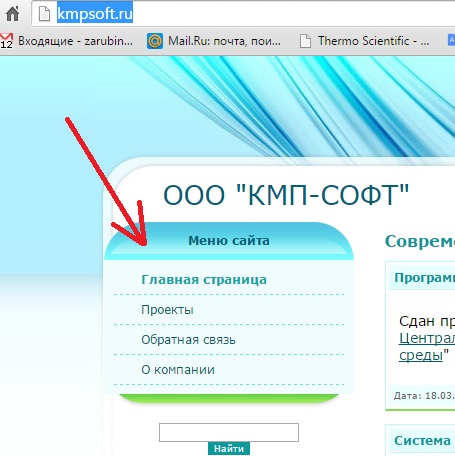Click the partially visible blue bookmark icon

click(x=451, y=40)
